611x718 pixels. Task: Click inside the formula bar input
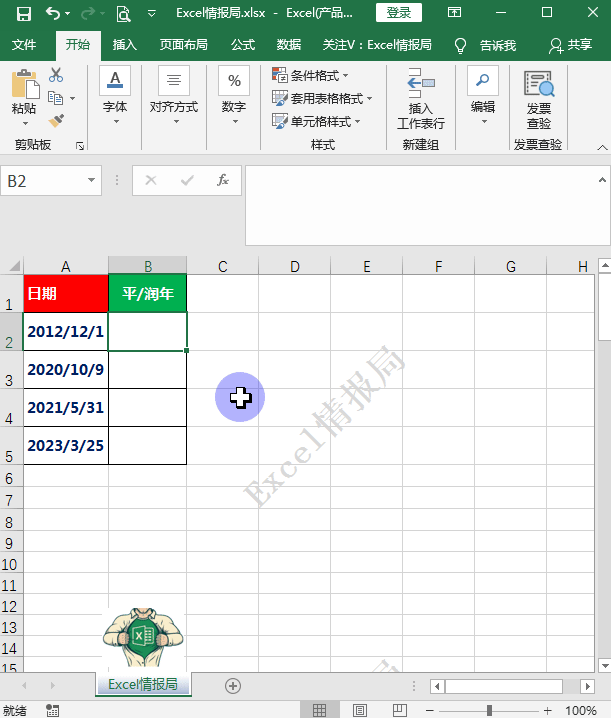[421, 205]
